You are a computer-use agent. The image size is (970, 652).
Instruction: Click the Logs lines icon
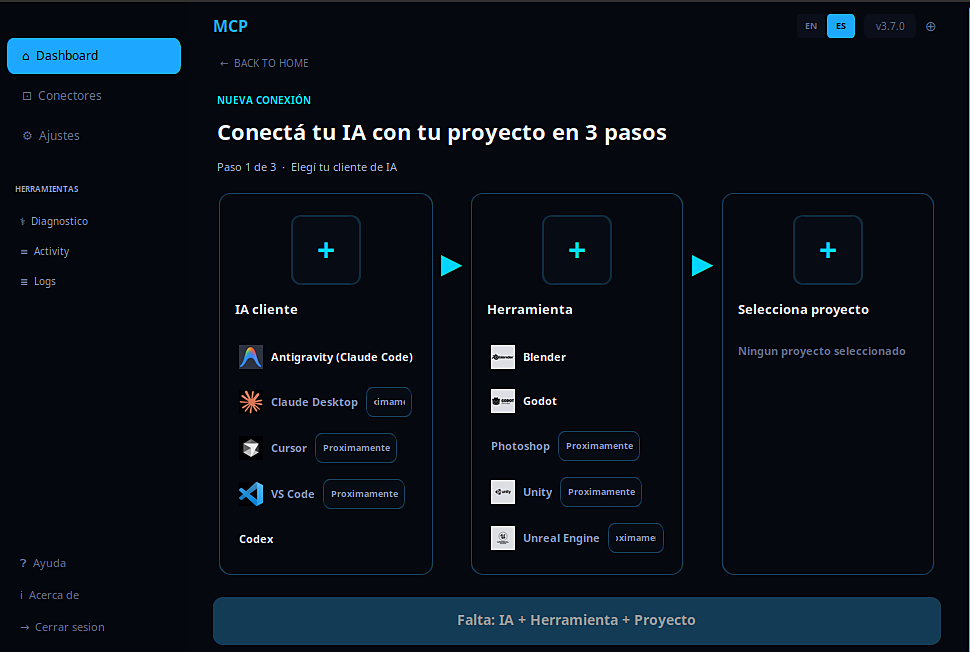coord(24,281)
